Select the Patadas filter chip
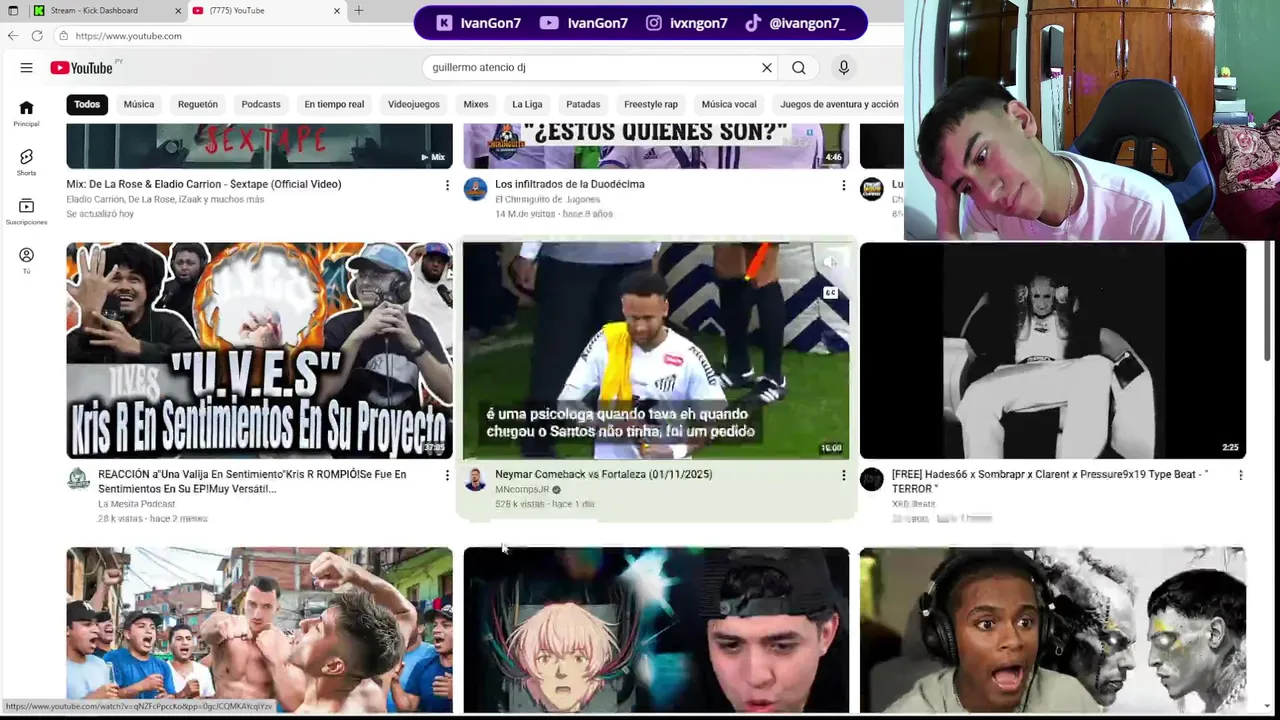This screenshot has height=720, width=1280. click(x=583, y=104)
